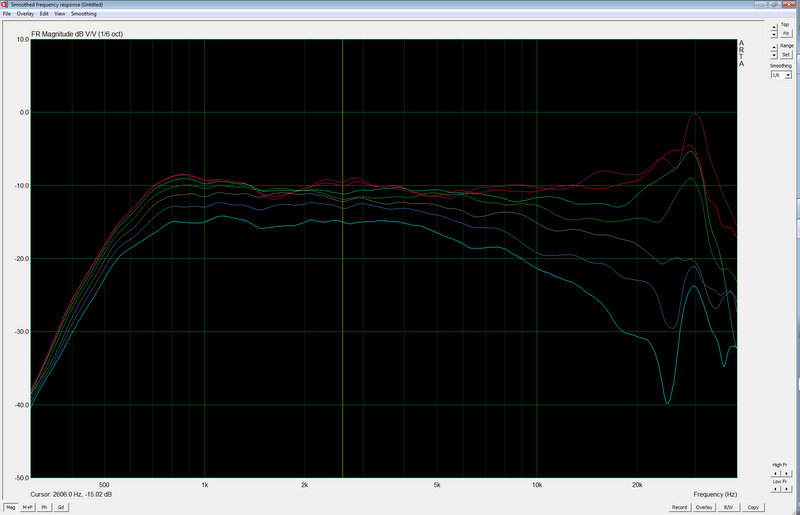
Task: Decrease graph Range with down arrow
Action: click(x=774, y=55)
